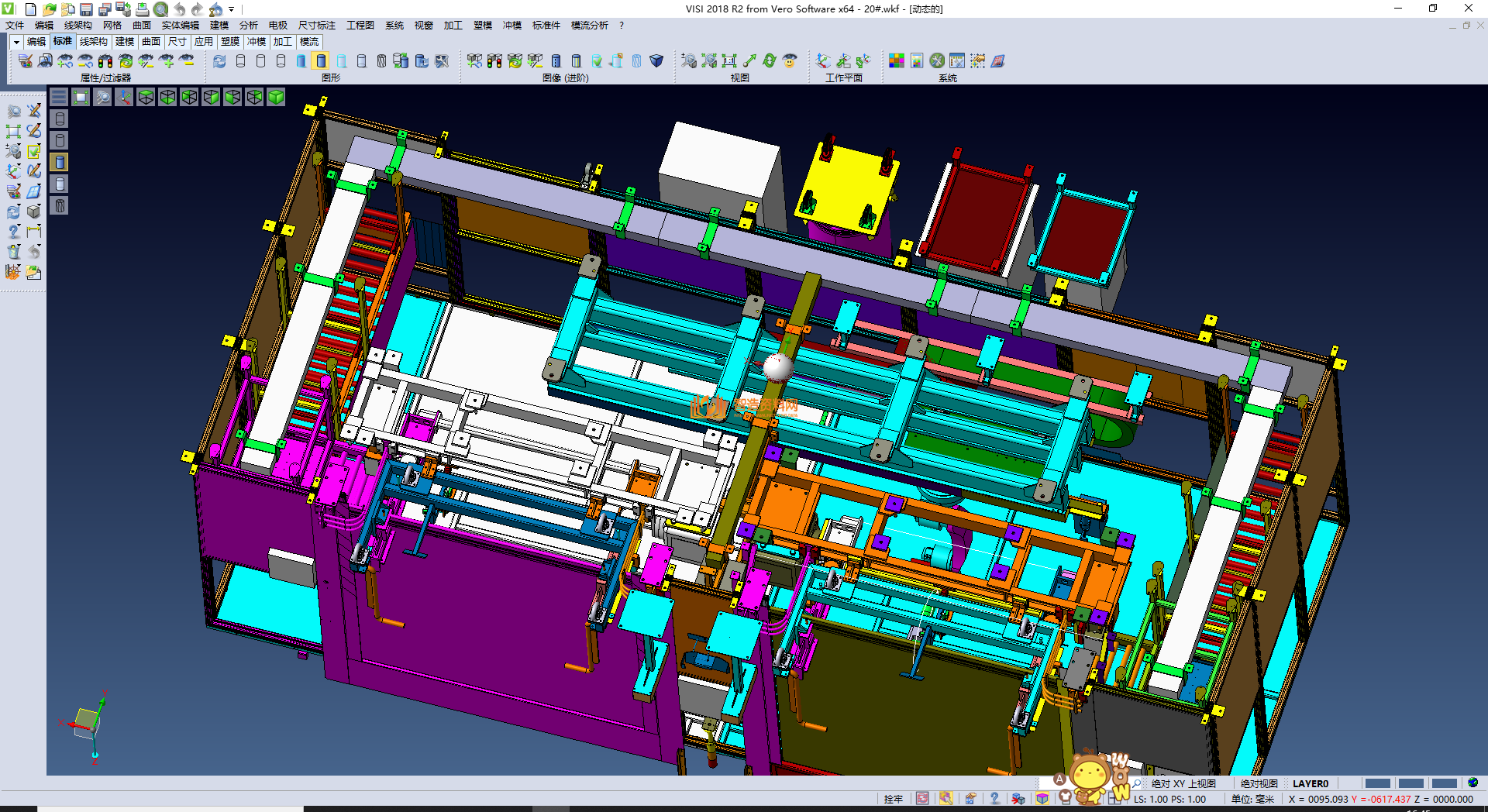Viewport: 1488px width, 812px height.
Task: Open the color palette grid icon
Action: click(896, 60)
